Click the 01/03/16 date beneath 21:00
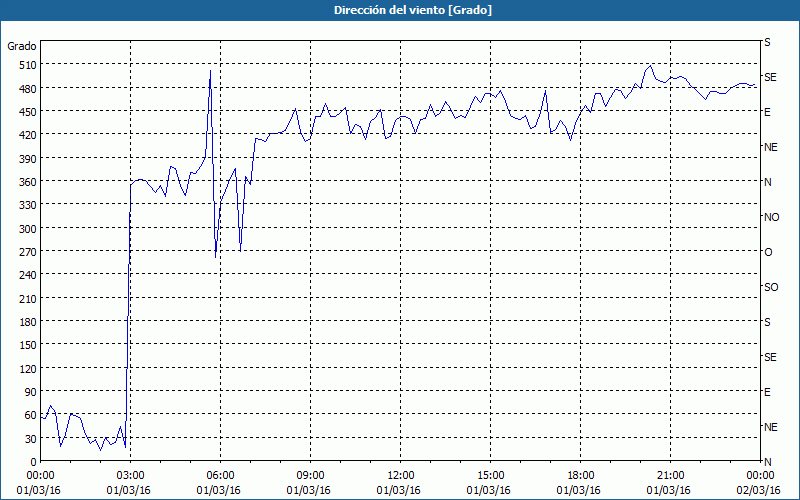The width and height of the screenshot is (800, 500). [x=668, y=491]
